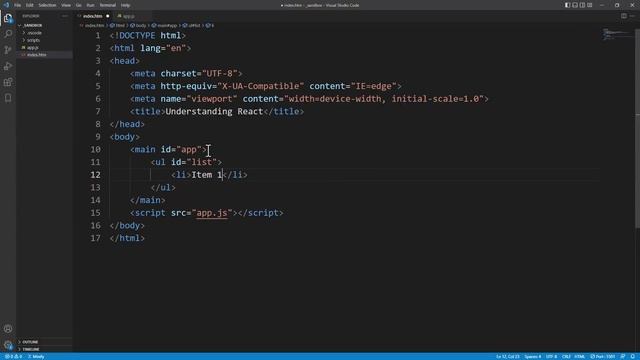Open the File menu
The height and width of the screenshot is (360, 640).
[18, 5]
